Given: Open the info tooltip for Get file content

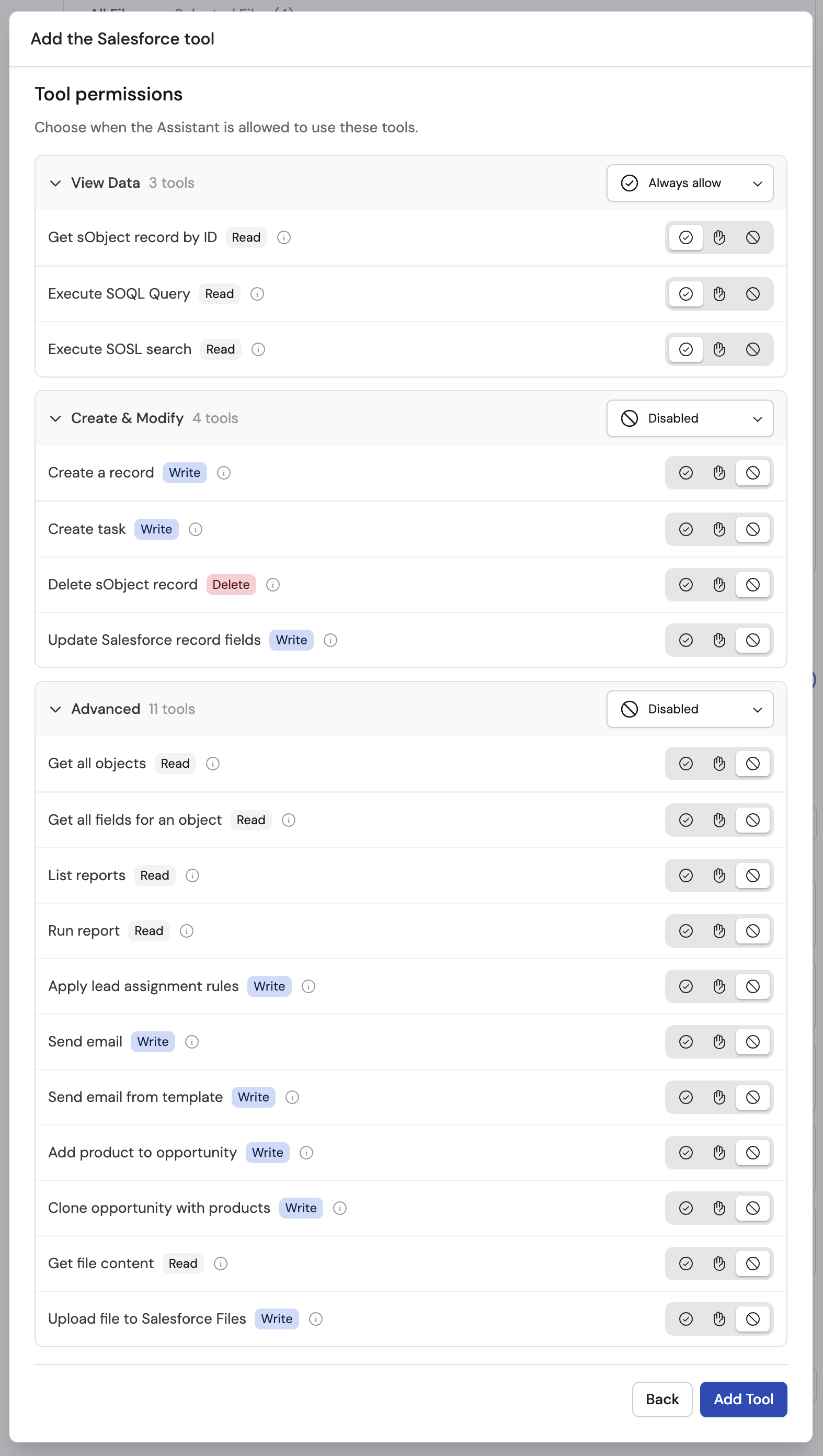Looking at the screenshot, I should pyautogui.click(x=220, y=1264).
